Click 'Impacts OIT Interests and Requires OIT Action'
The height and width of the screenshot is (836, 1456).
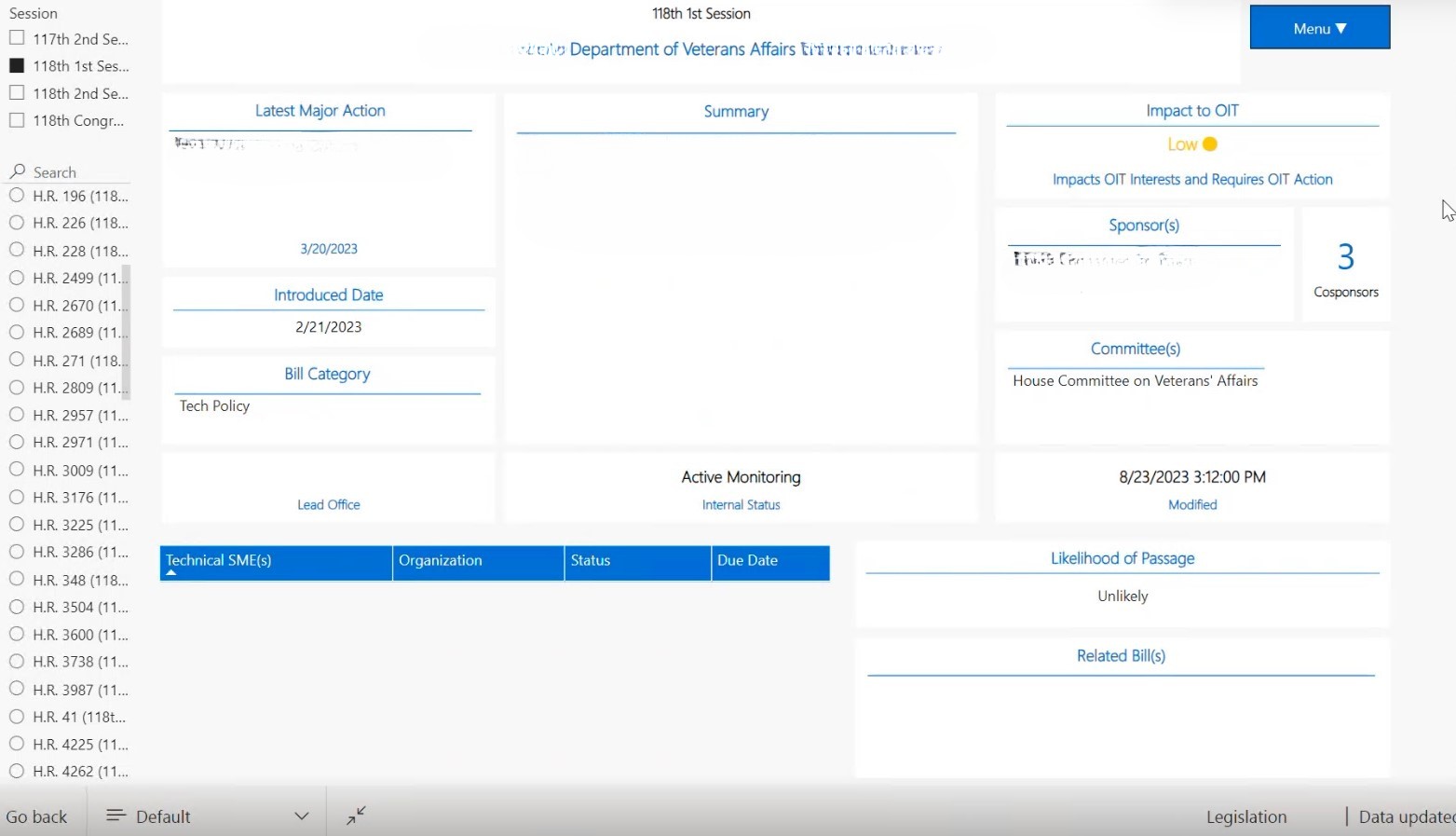coord(1192,179)
